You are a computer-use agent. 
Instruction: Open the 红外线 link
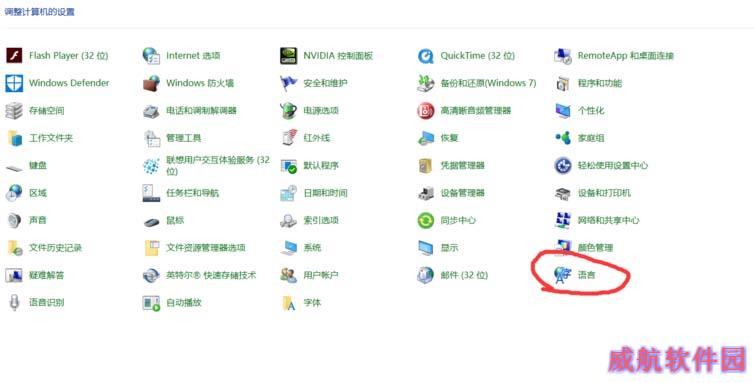[316, 138]
